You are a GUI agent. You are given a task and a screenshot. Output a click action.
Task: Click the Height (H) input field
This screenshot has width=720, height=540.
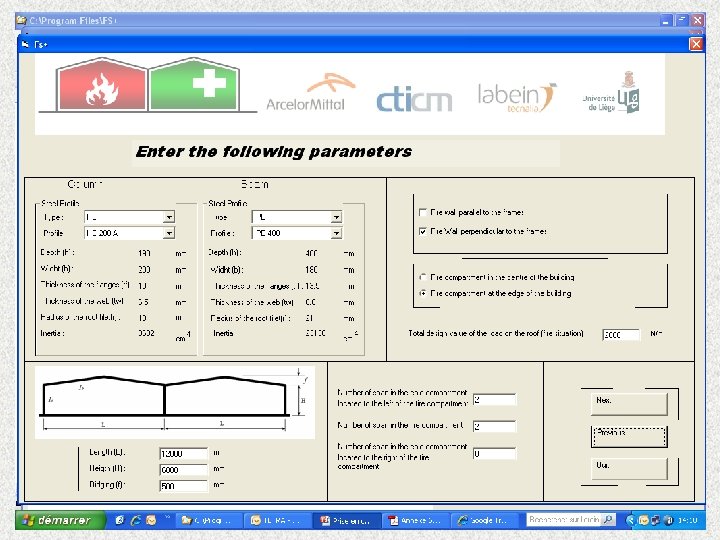tap(183, 470)
